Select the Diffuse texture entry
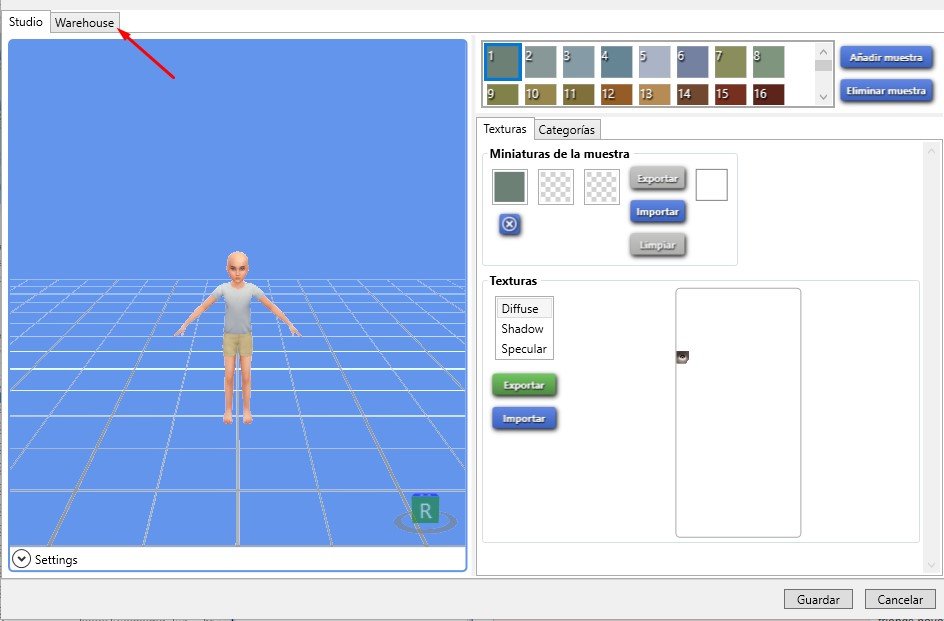944x621 pixels. pyautogui.click(x=520, y=309)
